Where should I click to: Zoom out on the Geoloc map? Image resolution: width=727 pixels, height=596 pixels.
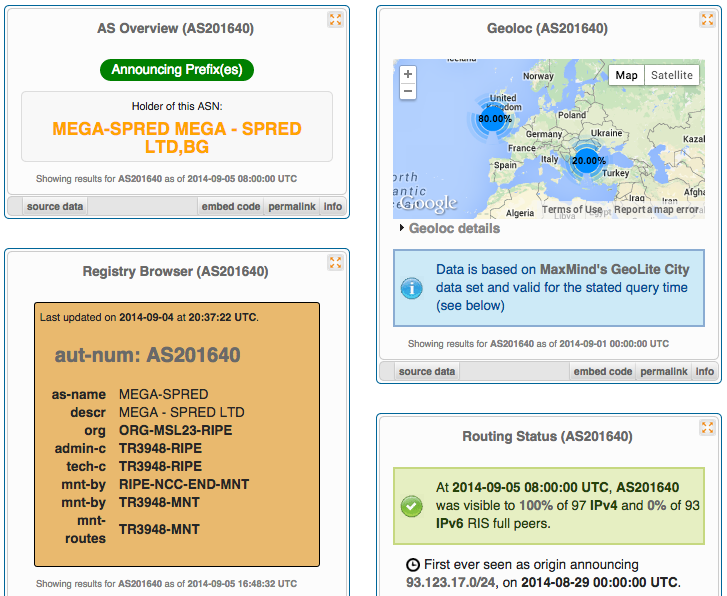(408, 91)
